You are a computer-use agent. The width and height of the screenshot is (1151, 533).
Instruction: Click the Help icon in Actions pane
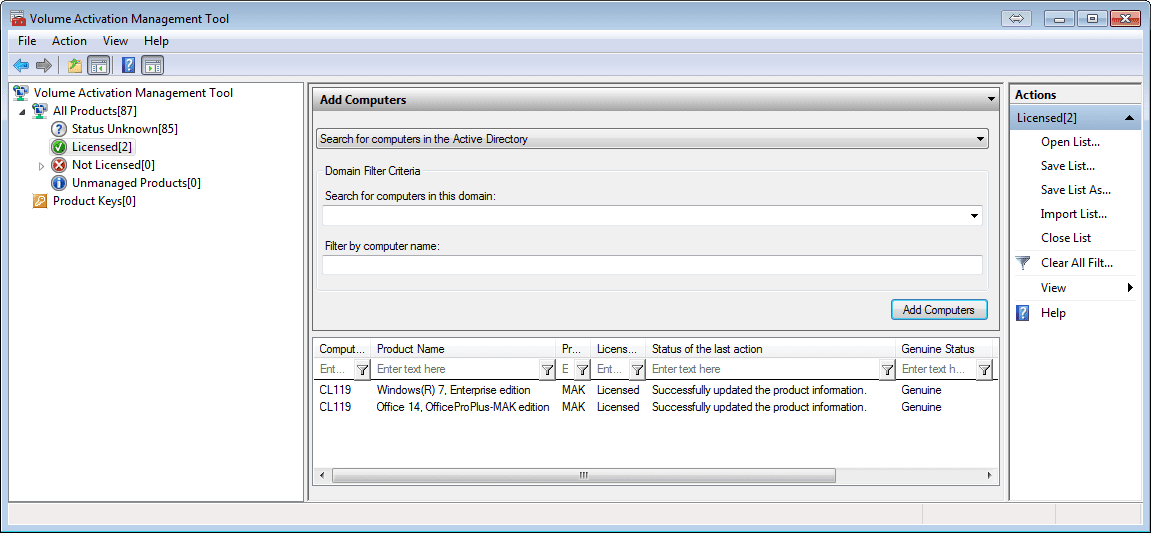pyautogui.click(x=1023, y=313)
